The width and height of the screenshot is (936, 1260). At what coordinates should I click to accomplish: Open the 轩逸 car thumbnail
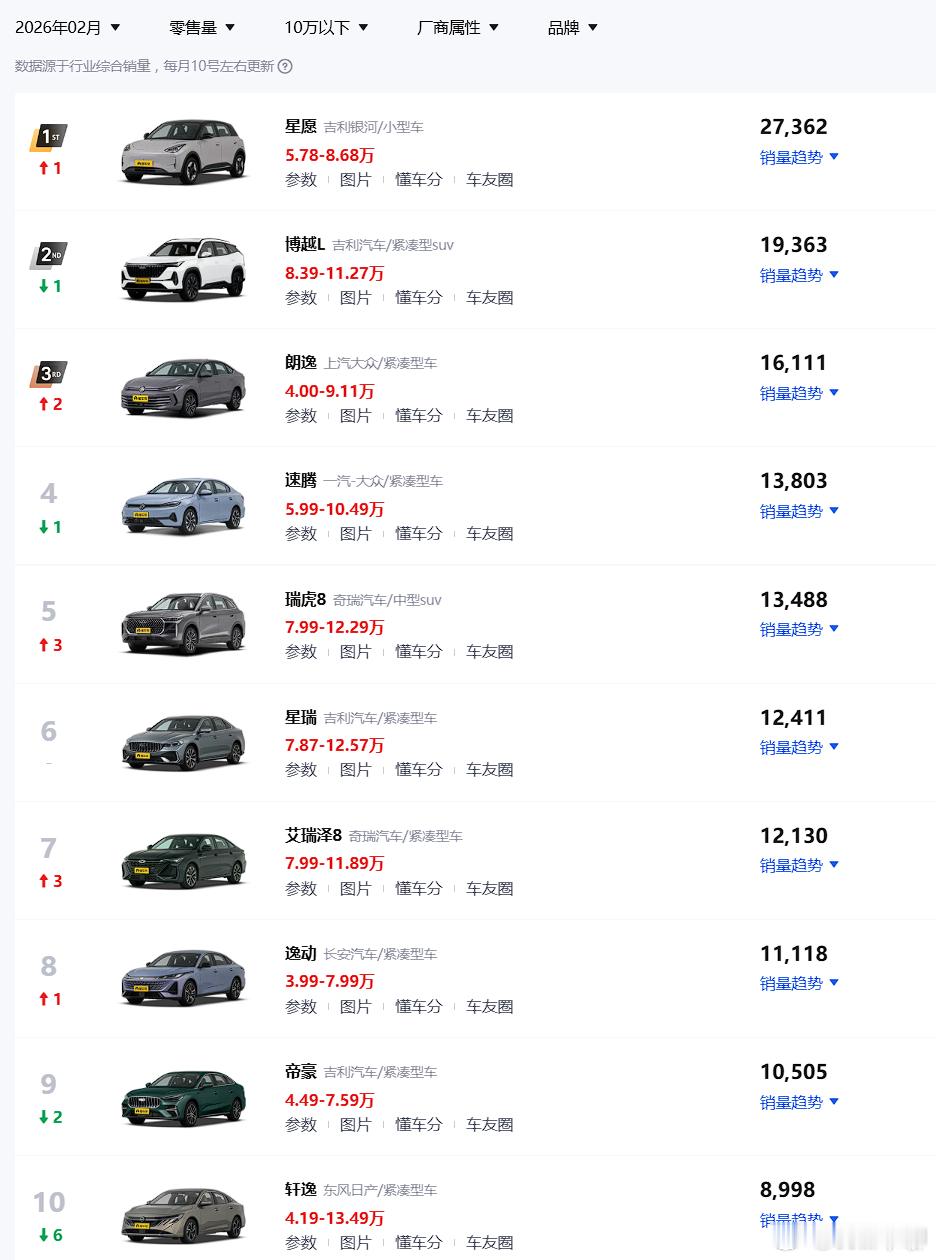(183, 1214)
